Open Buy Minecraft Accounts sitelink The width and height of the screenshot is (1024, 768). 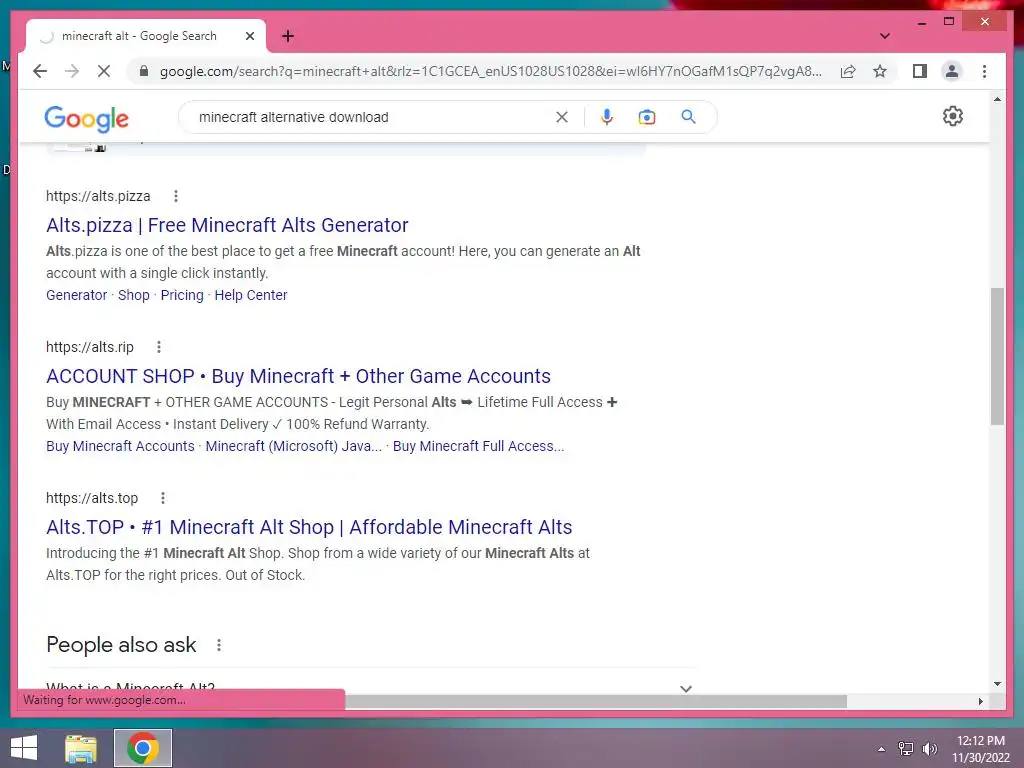point(120,446)
